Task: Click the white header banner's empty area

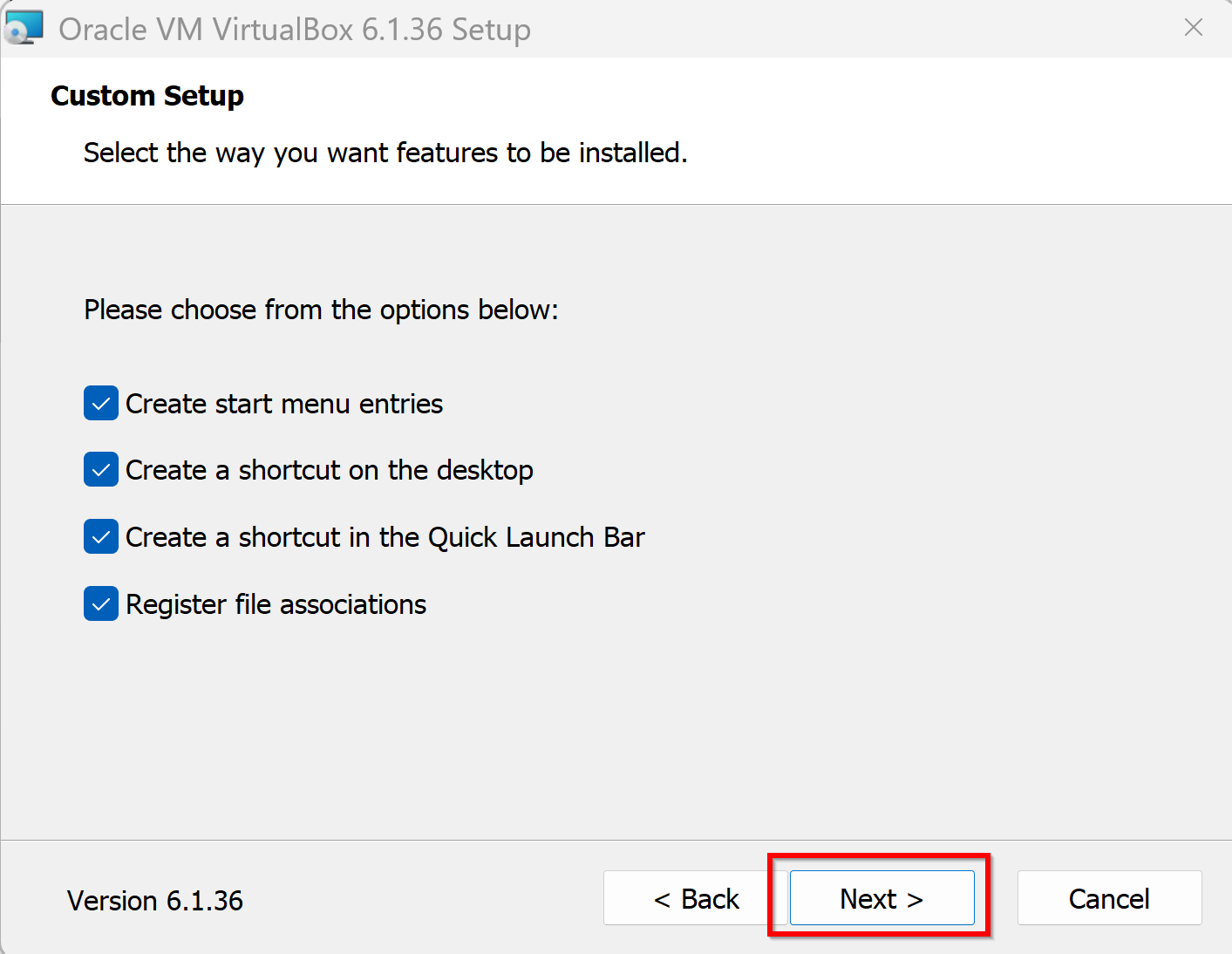Action: click(x=959, y=131)
